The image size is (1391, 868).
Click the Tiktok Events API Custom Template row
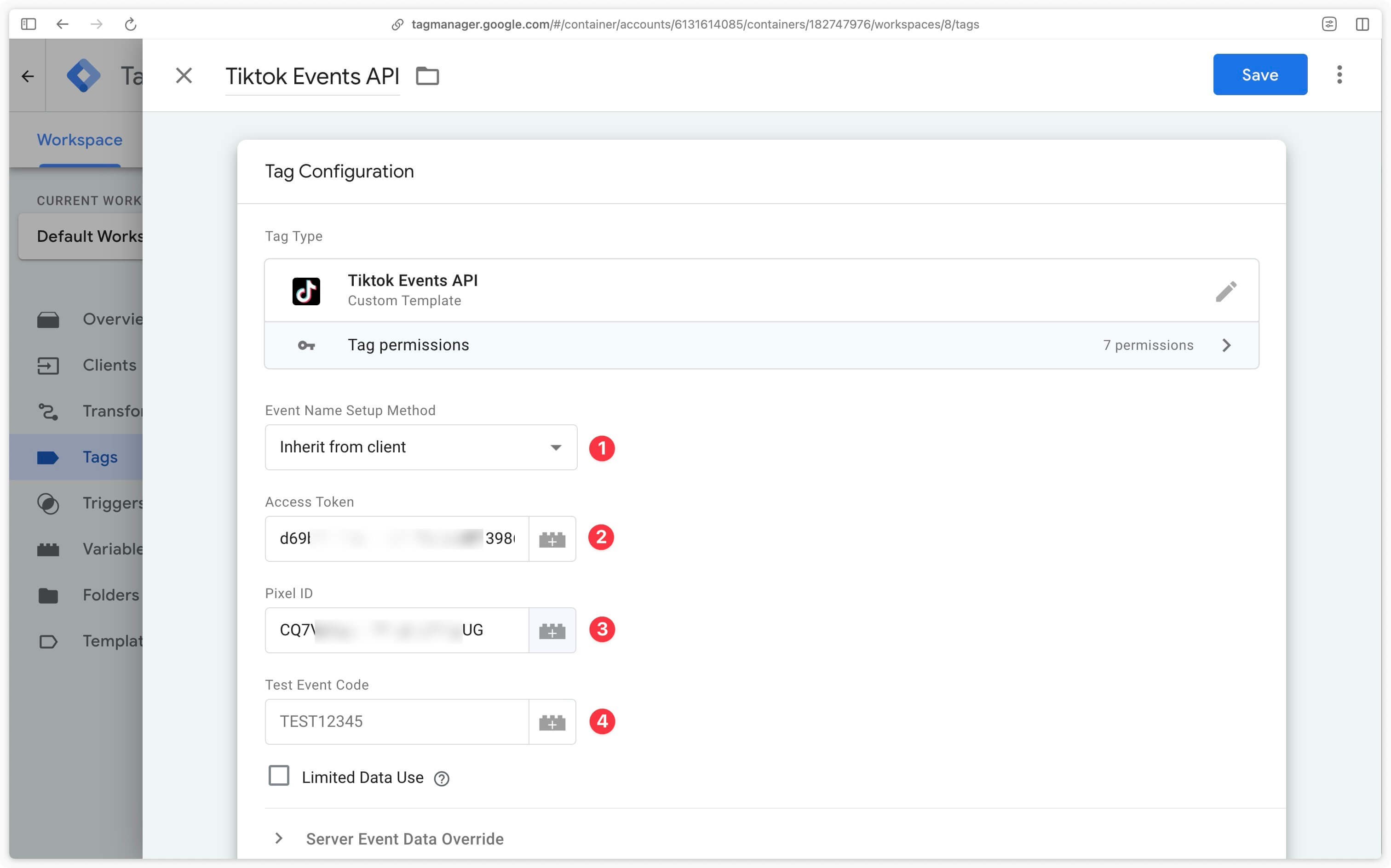pos(762,291)
